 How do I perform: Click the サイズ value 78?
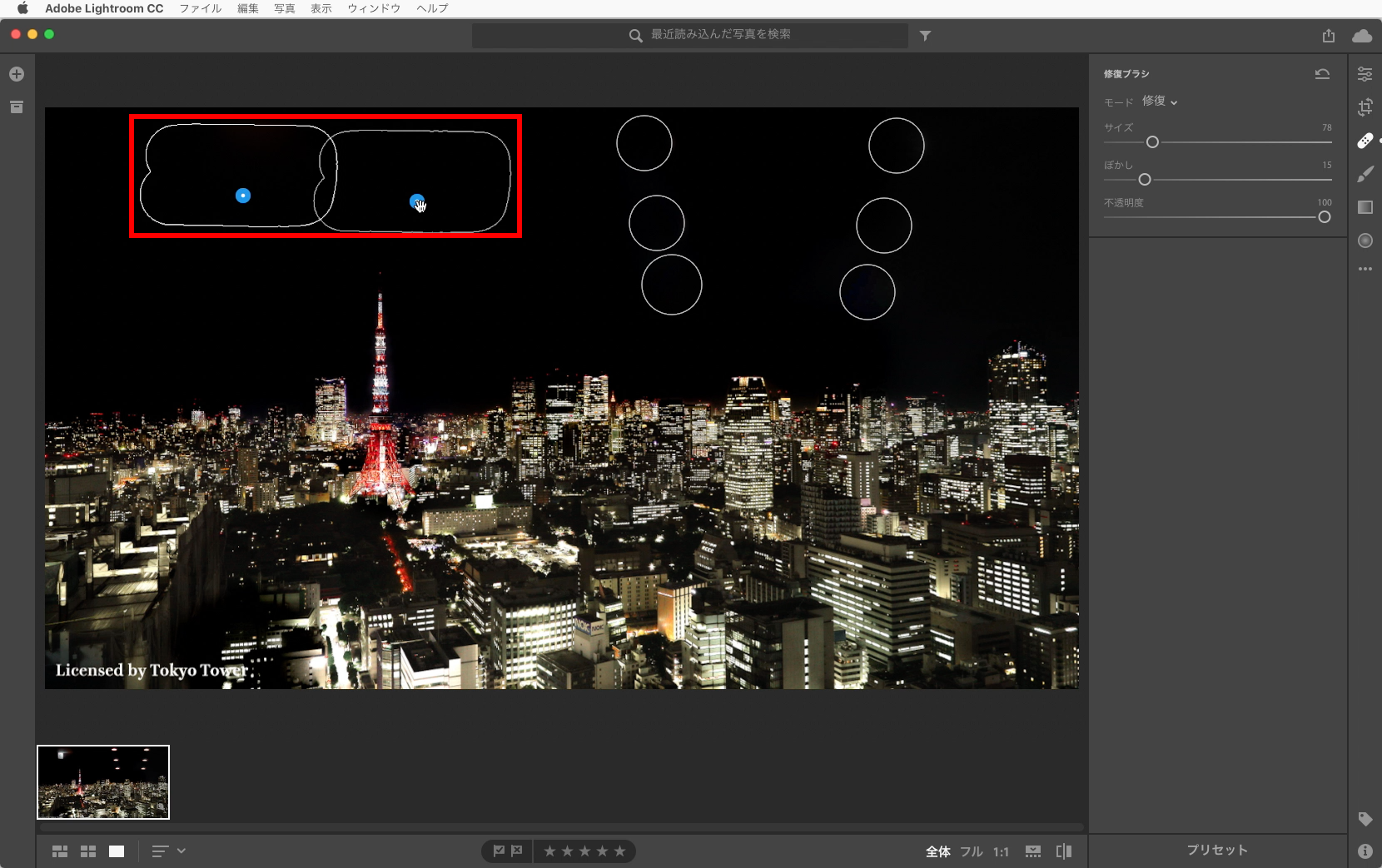[x=1327, y=127]
